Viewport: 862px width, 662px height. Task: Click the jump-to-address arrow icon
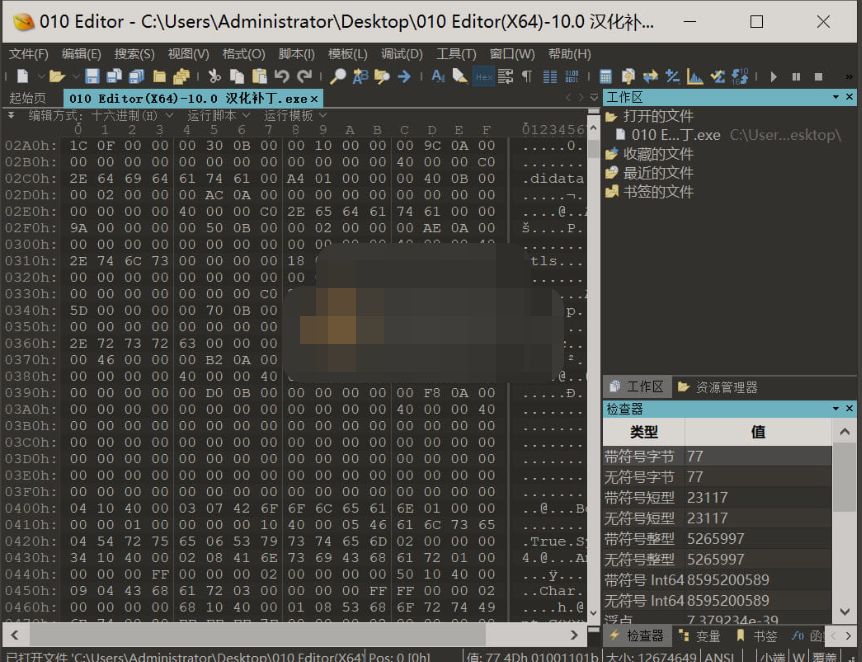[403, 75]
